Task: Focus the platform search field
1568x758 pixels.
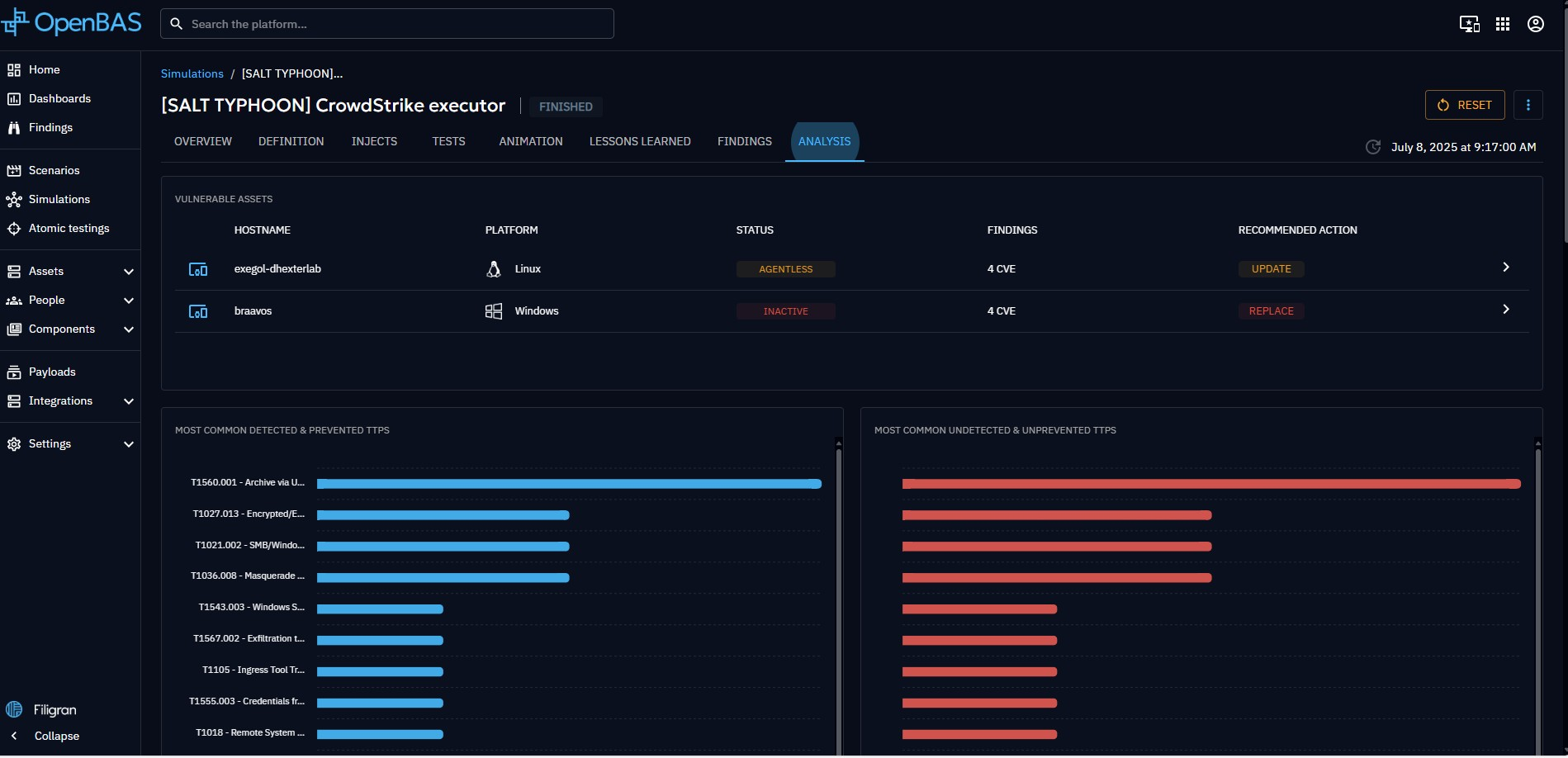Action: click(396, 24)
